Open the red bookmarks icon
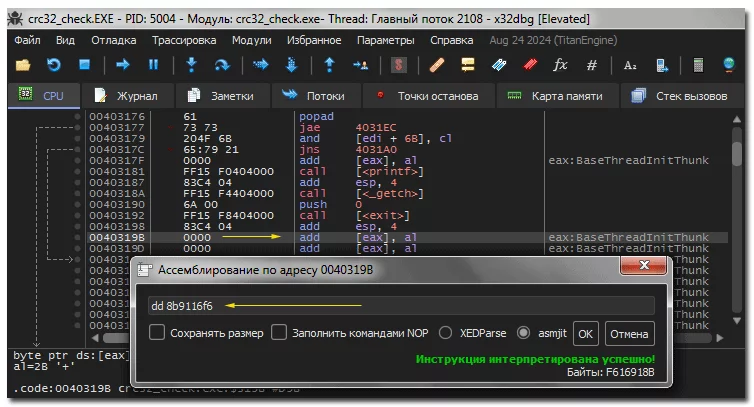 coord(530,64)
